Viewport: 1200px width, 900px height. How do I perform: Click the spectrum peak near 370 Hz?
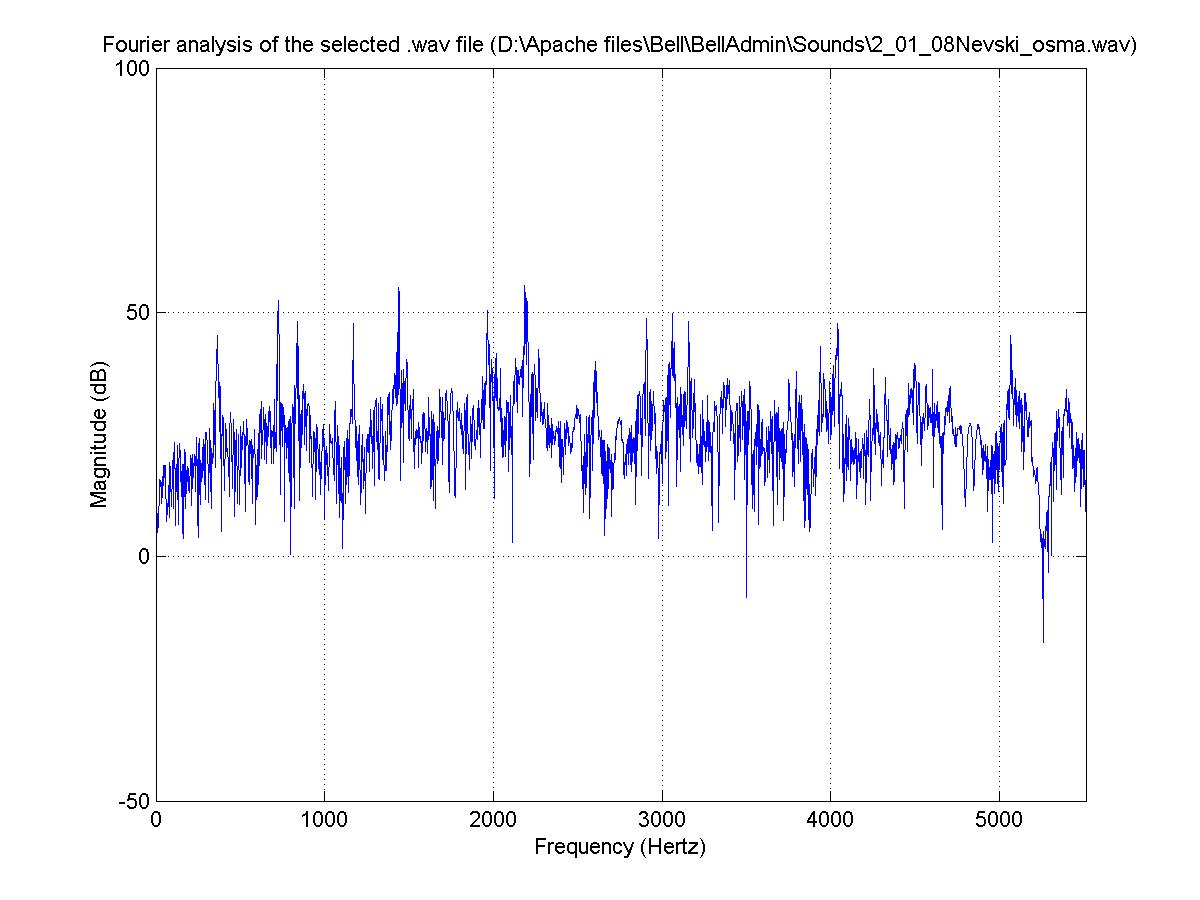click(217, 338)
